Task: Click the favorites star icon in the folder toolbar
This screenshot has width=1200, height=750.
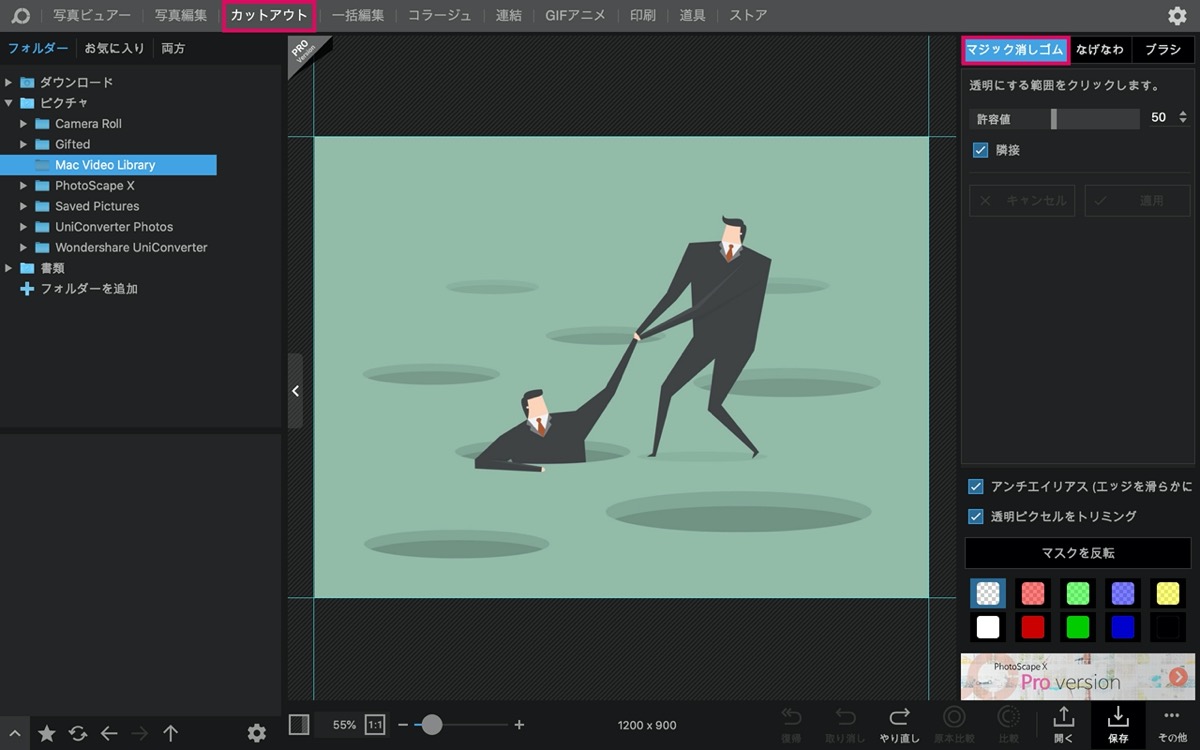Action: [47, 733]
